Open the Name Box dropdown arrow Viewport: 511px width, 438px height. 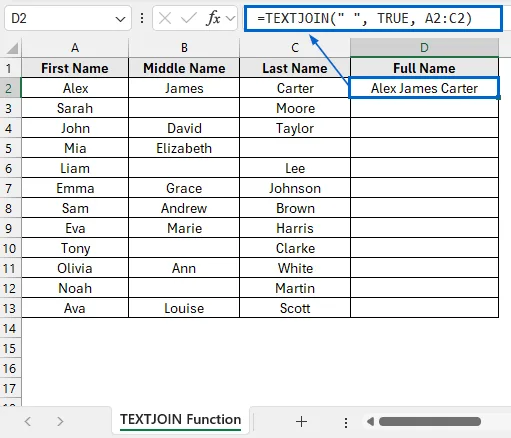click(x=120, y=19)
